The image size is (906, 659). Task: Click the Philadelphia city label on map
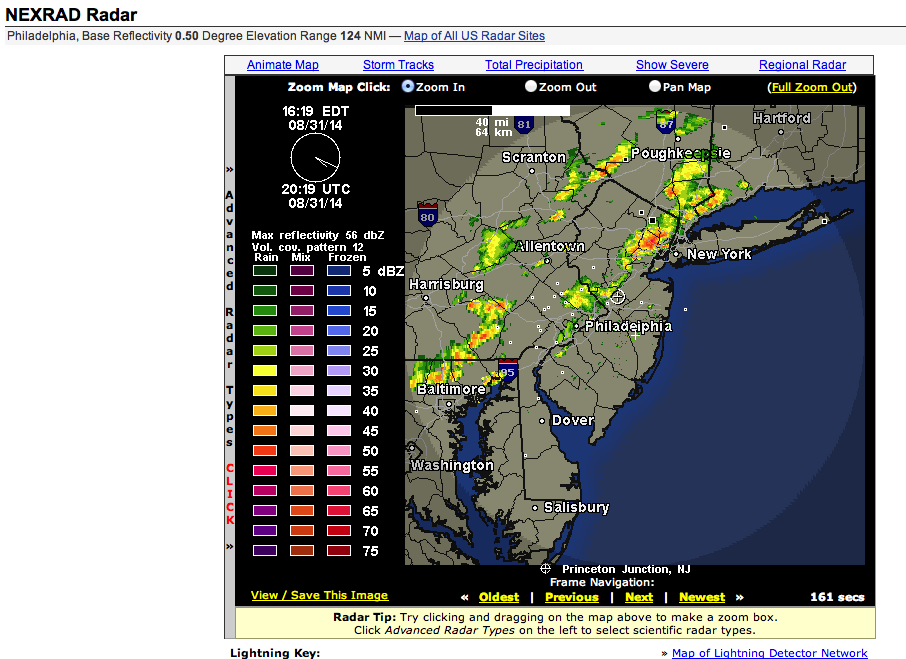click(629, 326)
